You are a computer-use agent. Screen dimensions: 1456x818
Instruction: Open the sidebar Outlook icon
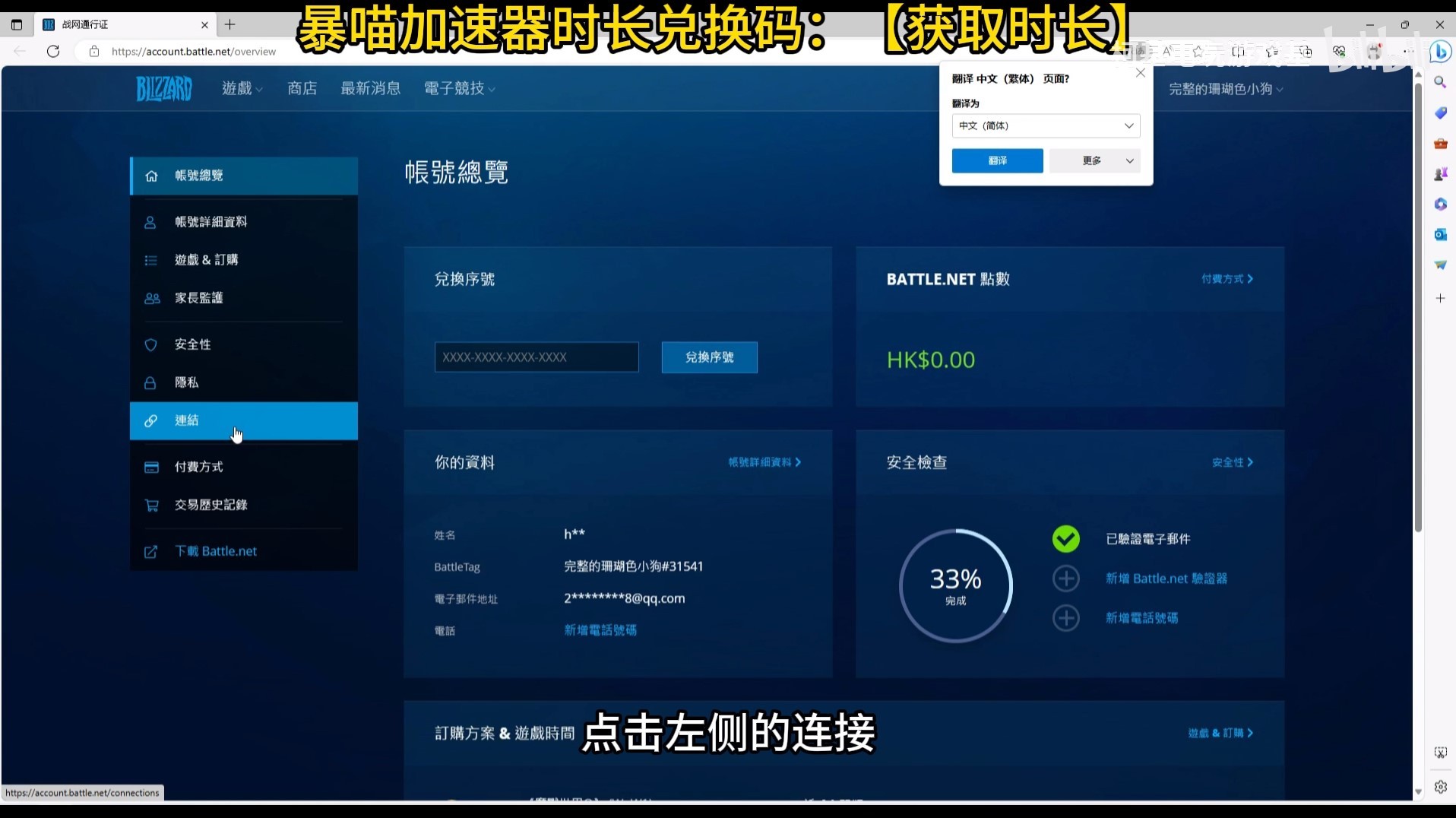click(x=1440, y=234)
